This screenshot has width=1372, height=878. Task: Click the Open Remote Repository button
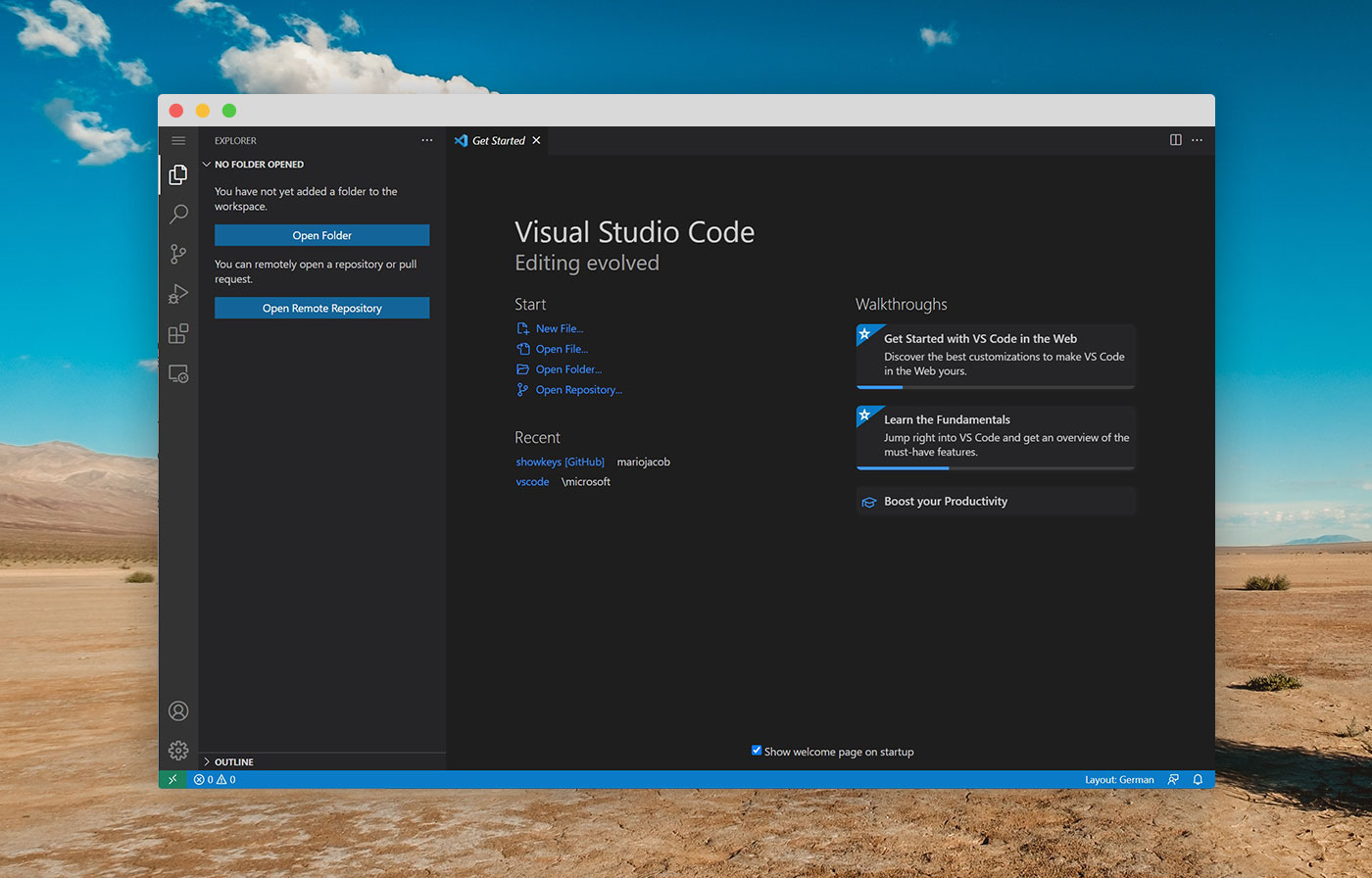[x=321, y=308]
